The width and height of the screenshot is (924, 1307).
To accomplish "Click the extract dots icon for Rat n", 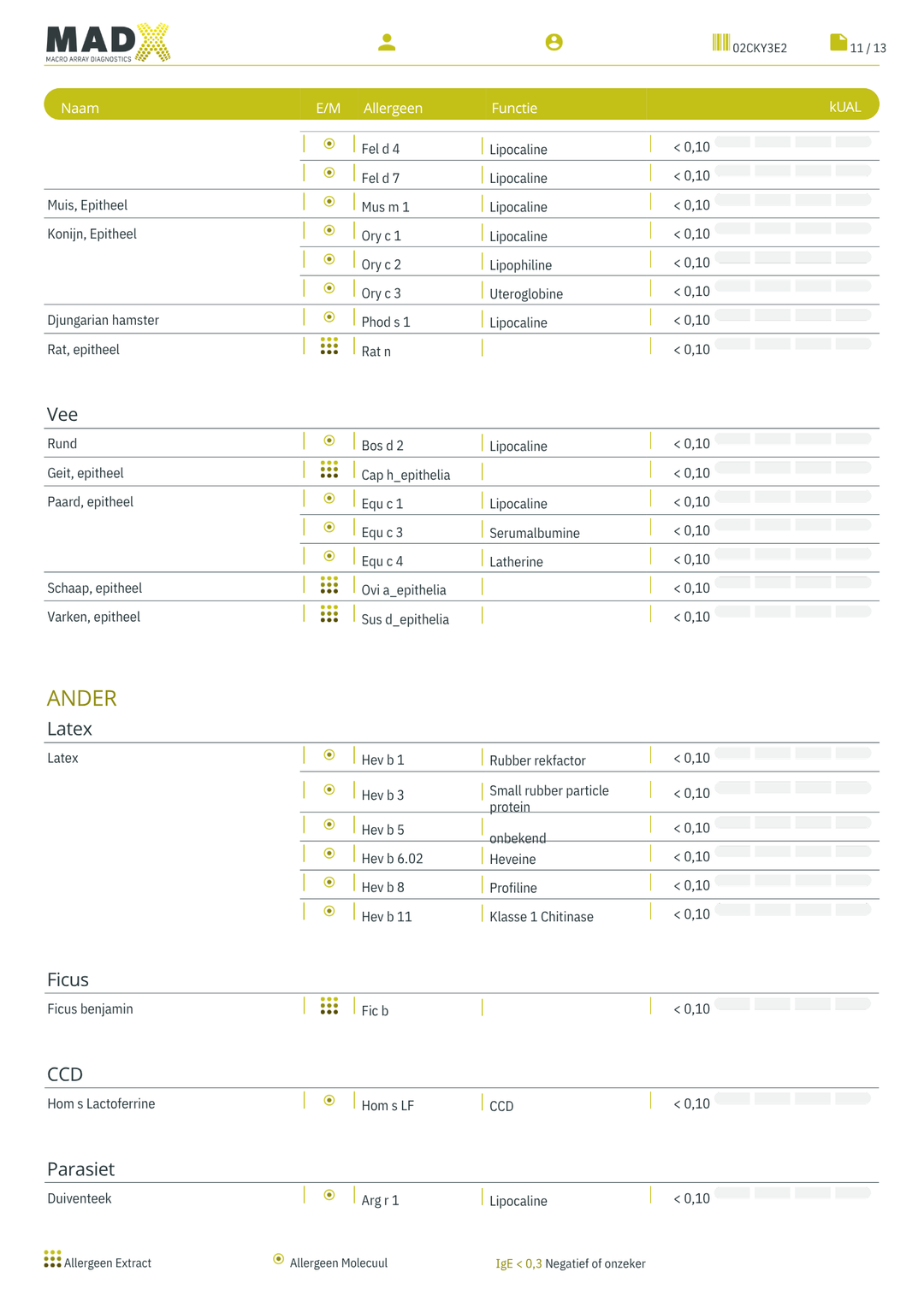I will [329, 346].
